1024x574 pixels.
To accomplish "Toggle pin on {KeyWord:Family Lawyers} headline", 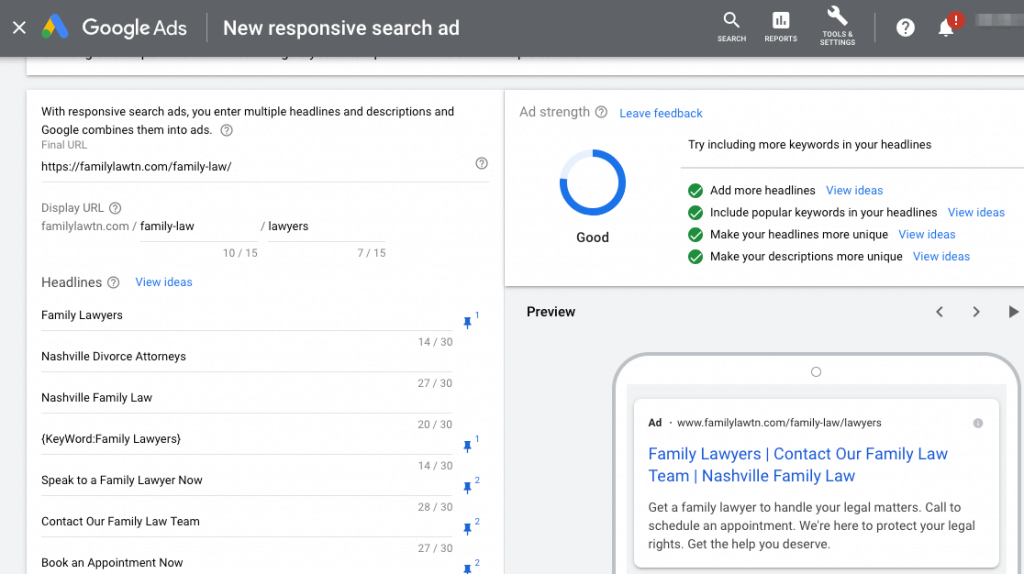I will point(470,444).
